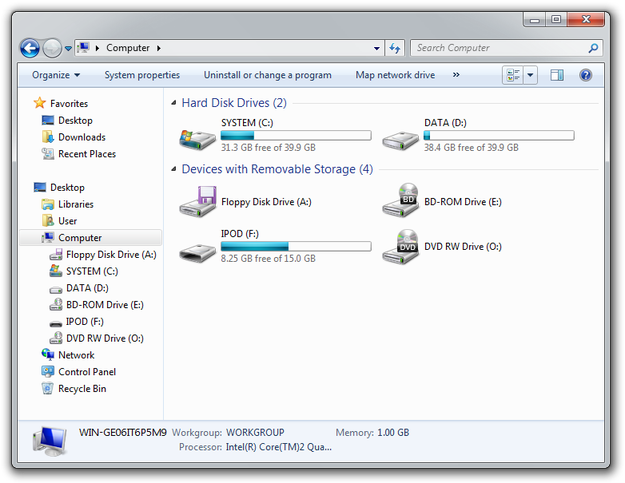Expand the arrow after Computer in address bar
625x483 pixels.
[159, 48]
